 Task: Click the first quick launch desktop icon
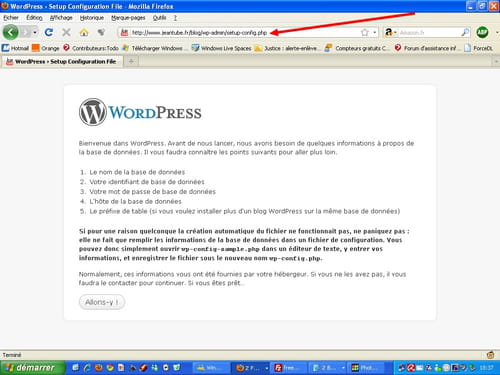click(76, 368)
